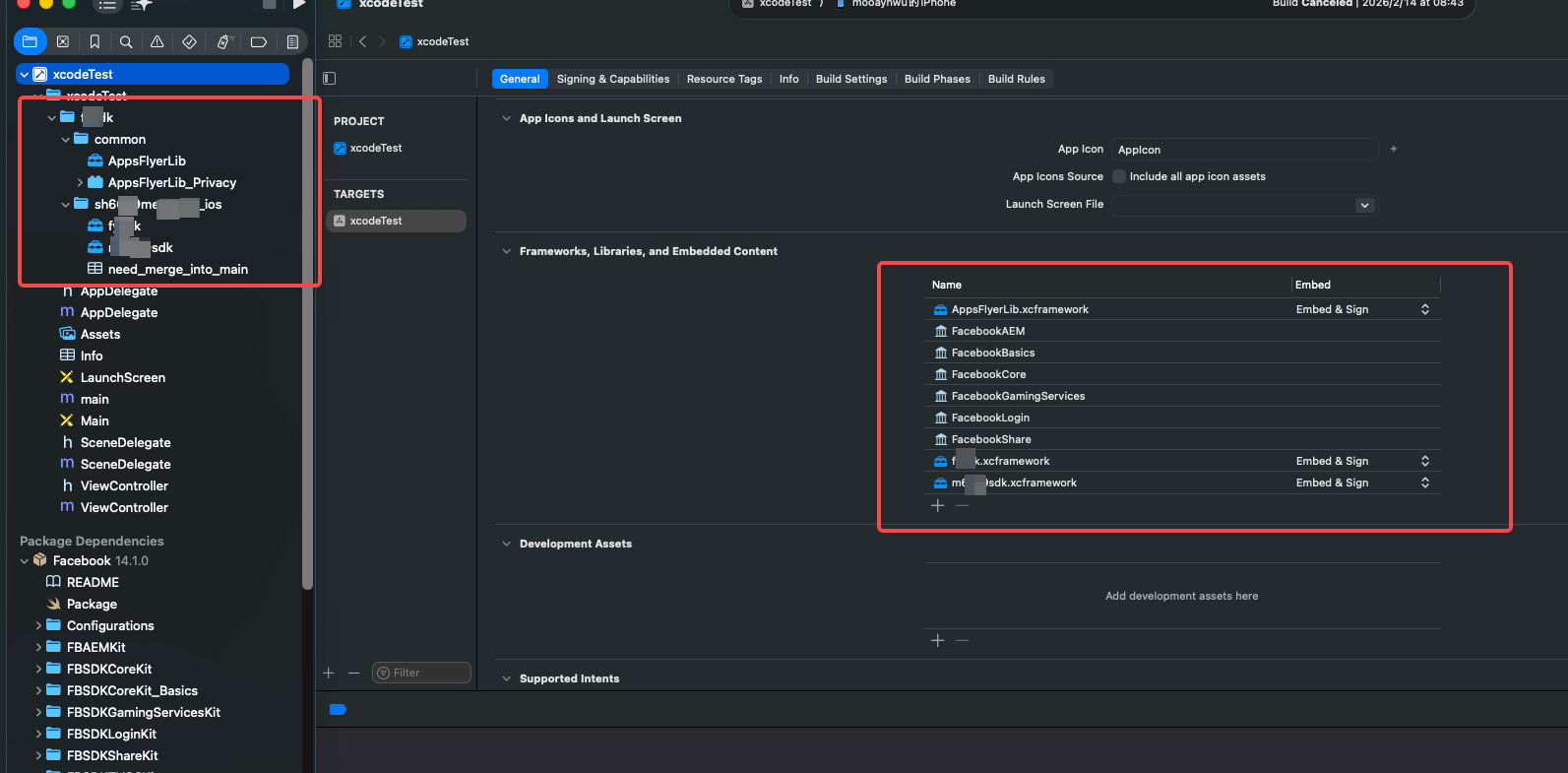This screenshot has height=773, width=1568.
Task: Click the plus beside App Icon field
Action: point(1394,149)
